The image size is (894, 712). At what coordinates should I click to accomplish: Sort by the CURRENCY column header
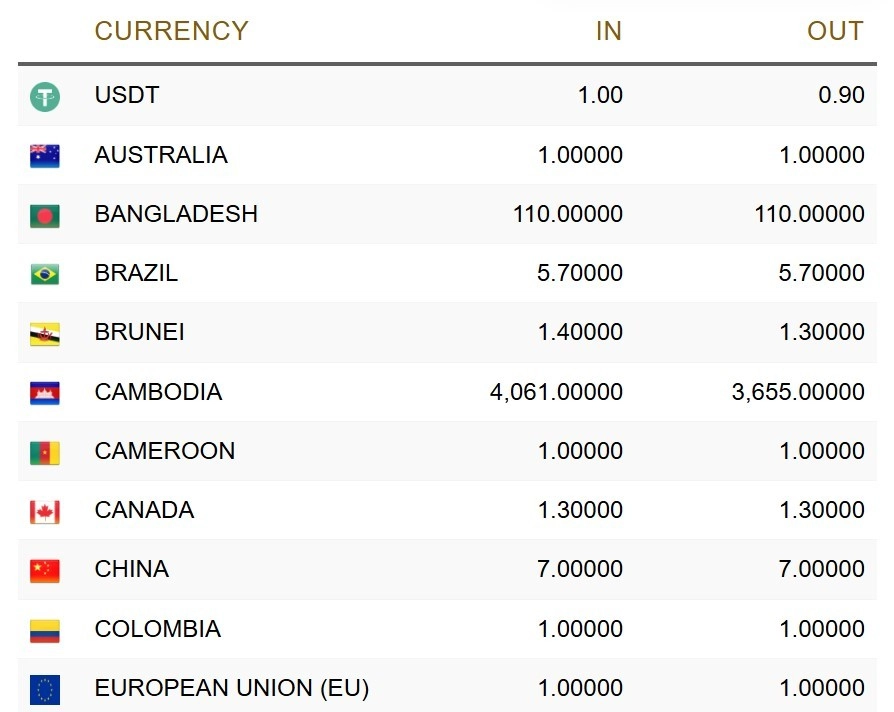coord(171,31)
